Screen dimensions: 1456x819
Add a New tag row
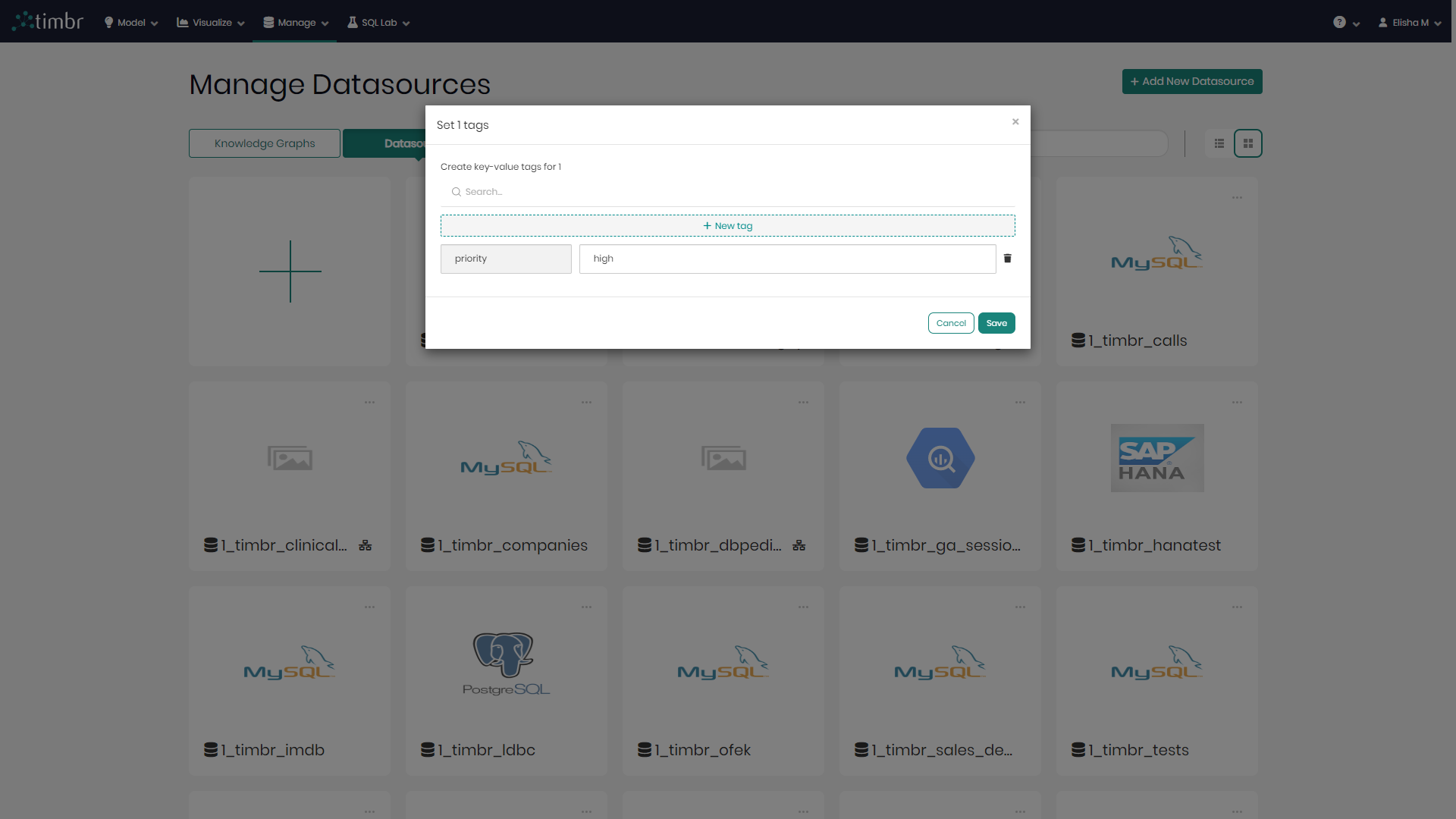[727, 226]
